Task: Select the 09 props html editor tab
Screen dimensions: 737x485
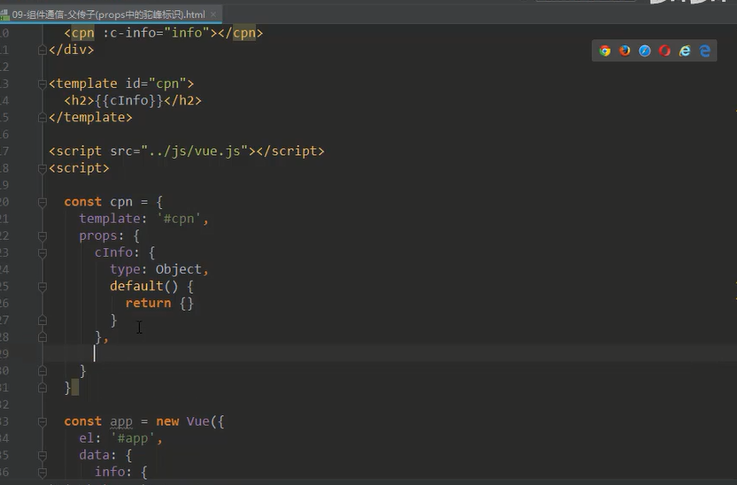Action: (x=109, y=15)
